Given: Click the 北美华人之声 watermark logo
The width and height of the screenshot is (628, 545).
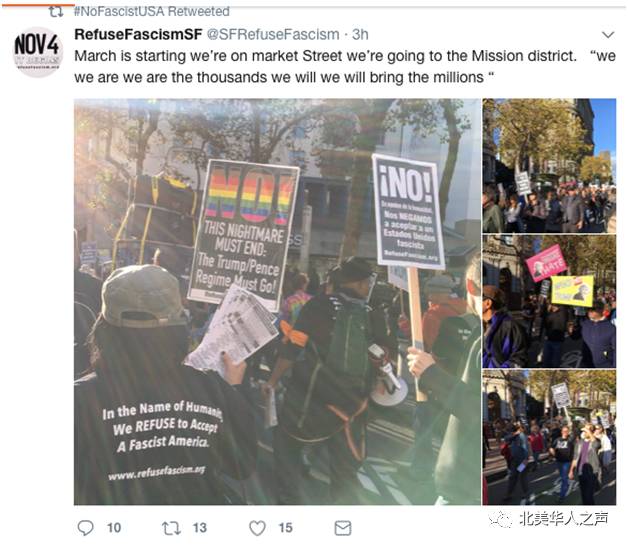Looking at the screenshot, I should tap(548, 519).
